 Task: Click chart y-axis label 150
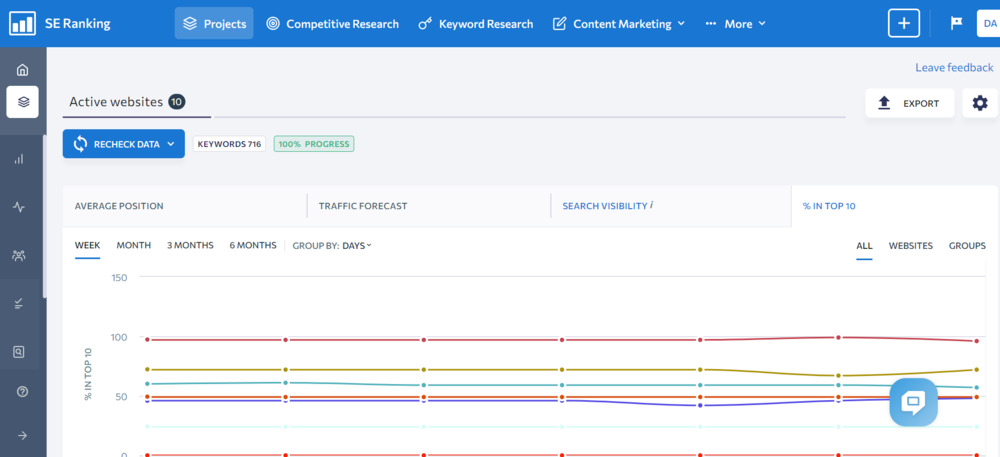(119, 278)
